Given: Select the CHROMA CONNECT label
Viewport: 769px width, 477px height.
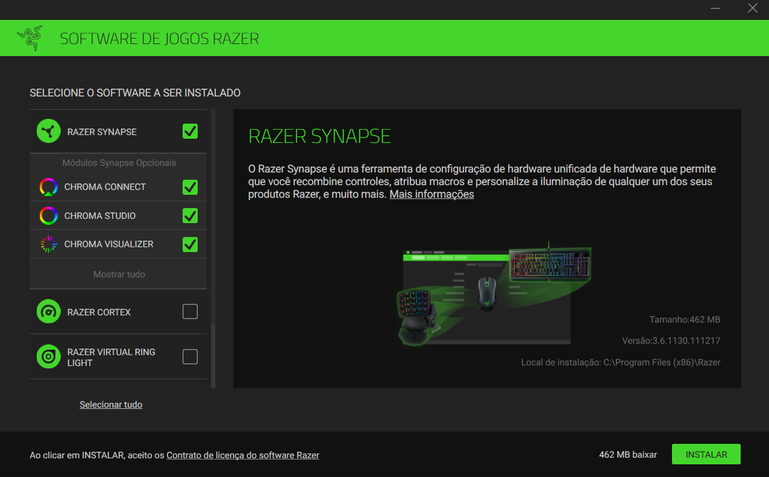Looking at the screenshot, I should pos(105,187).
